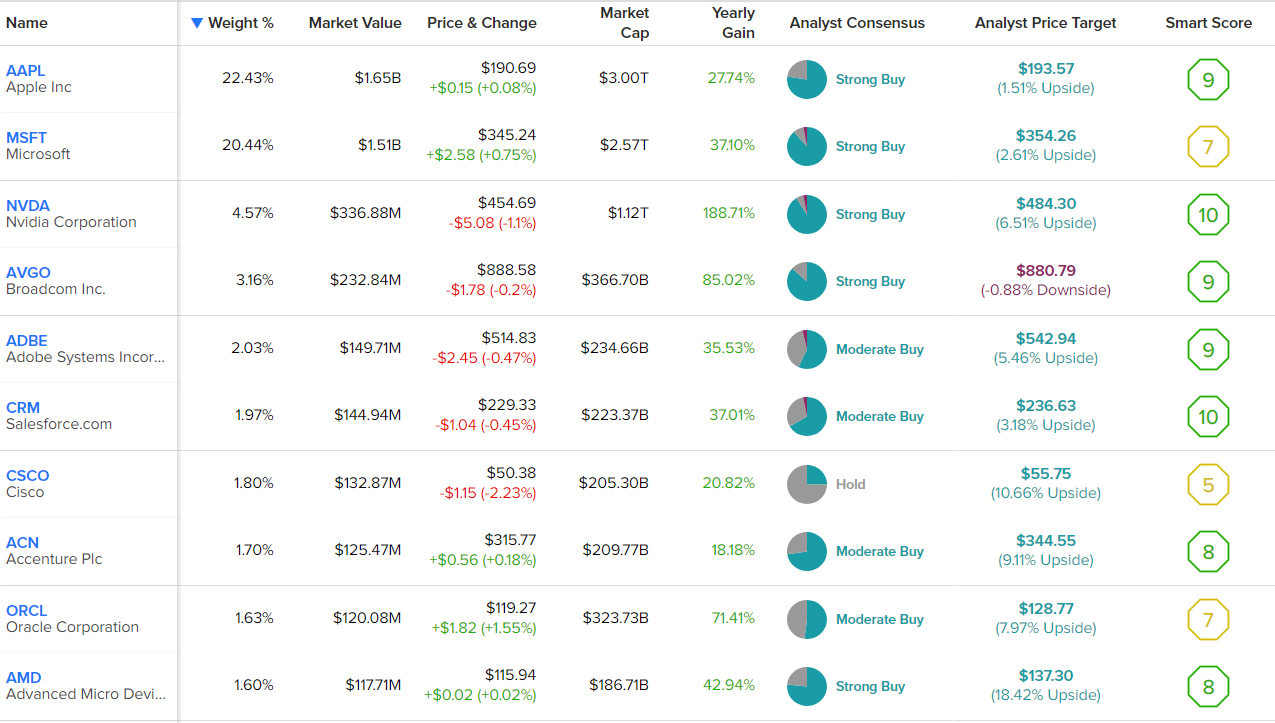Sort by Yearly Gain column header
Image resolution: width=1275 pixels, height=723 pixels.
(x=733, y=23)
